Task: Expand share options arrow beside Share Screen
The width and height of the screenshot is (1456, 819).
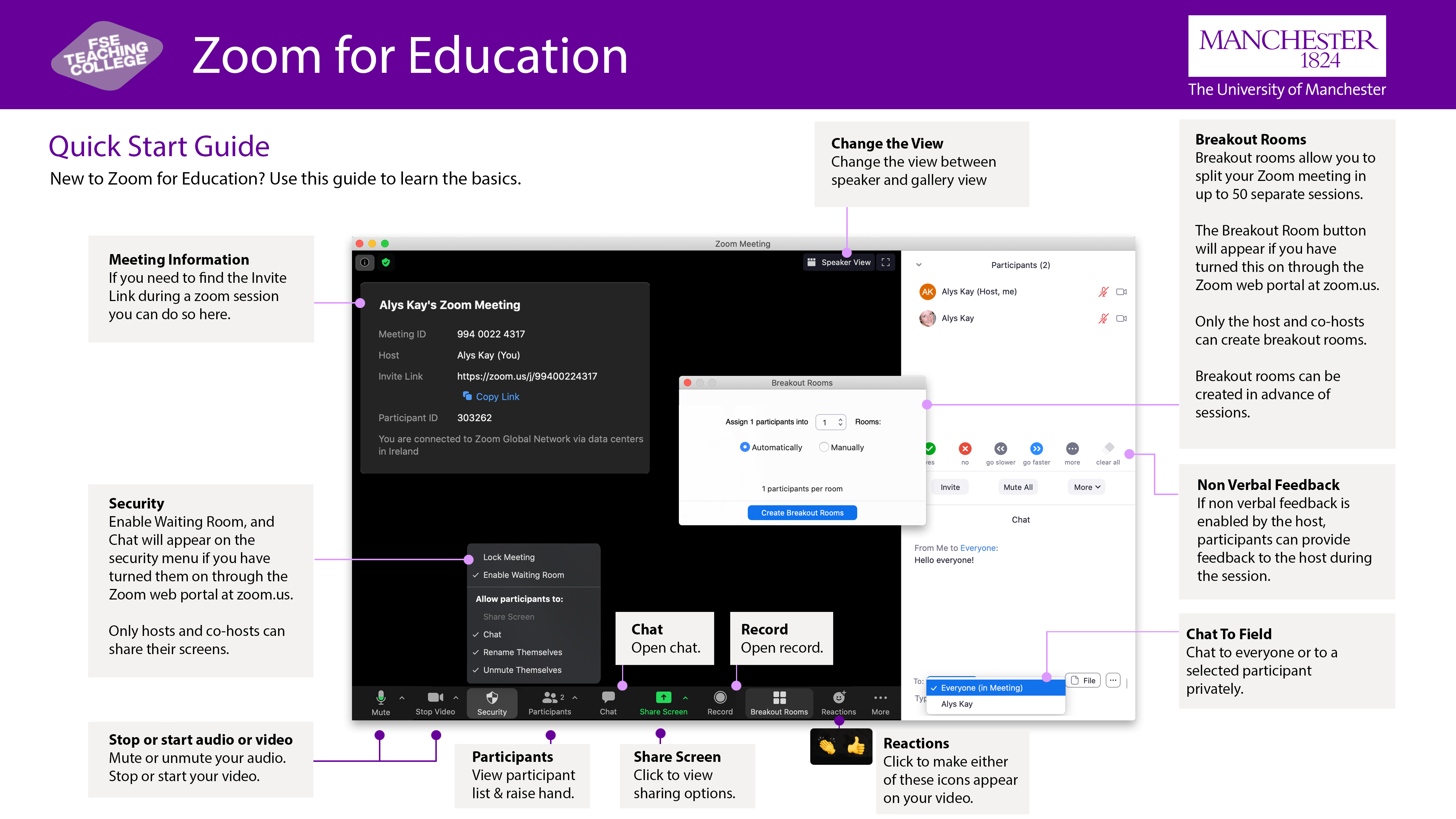Action: point(686,698)
